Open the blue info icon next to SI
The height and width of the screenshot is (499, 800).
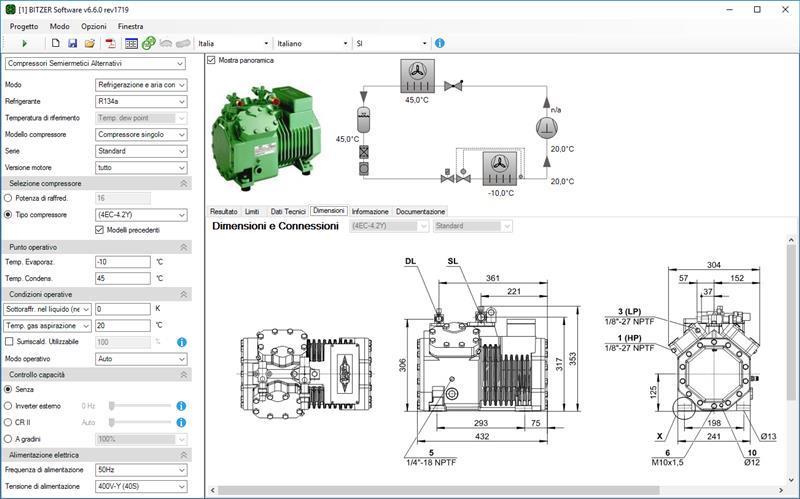click(440, 43)
